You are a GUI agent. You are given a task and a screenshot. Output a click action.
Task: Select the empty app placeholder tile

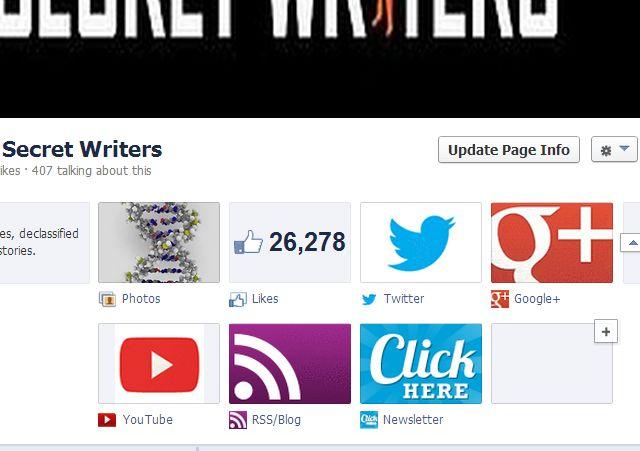552,364
